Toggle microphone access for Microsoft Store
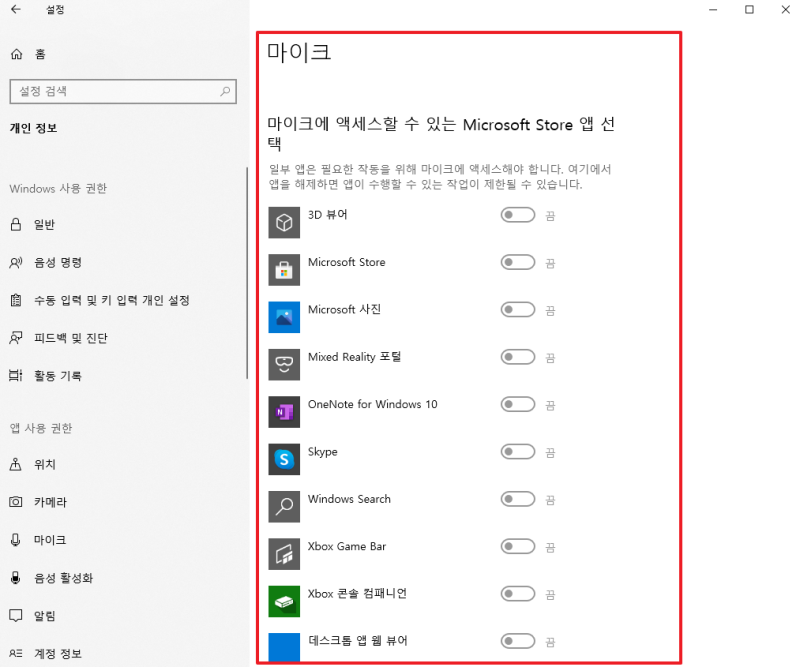 (x=517, y=262)
